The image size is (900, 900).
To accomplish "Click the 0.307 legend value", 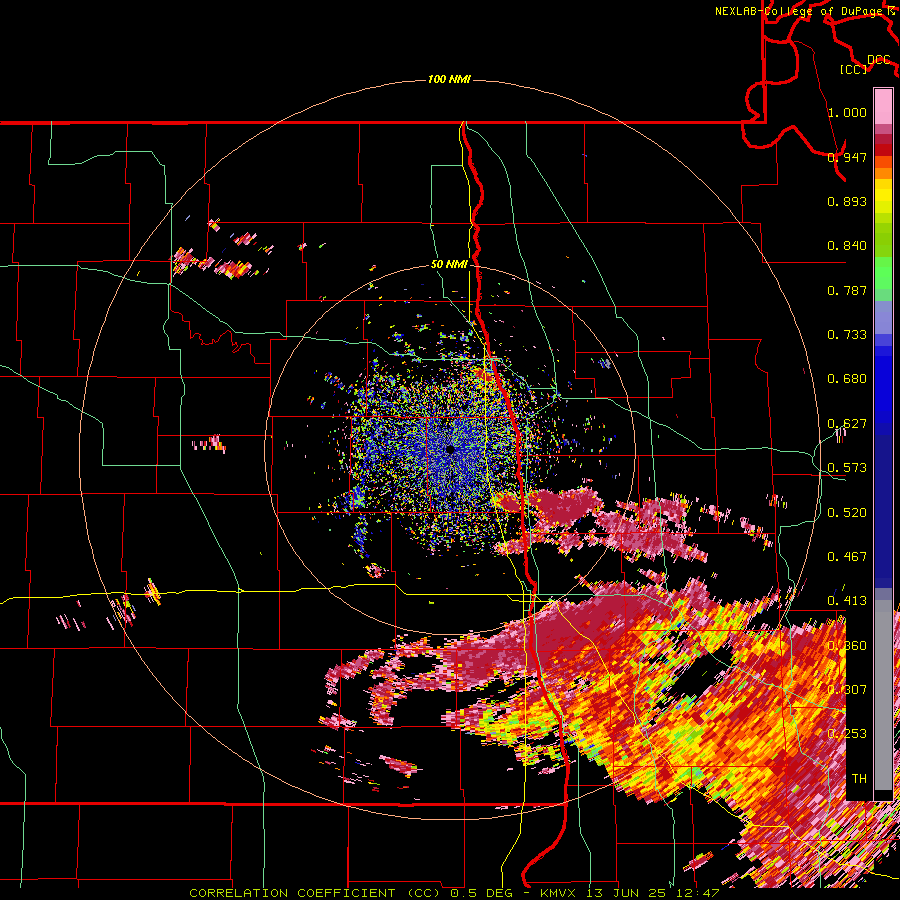I will [847, 690].
